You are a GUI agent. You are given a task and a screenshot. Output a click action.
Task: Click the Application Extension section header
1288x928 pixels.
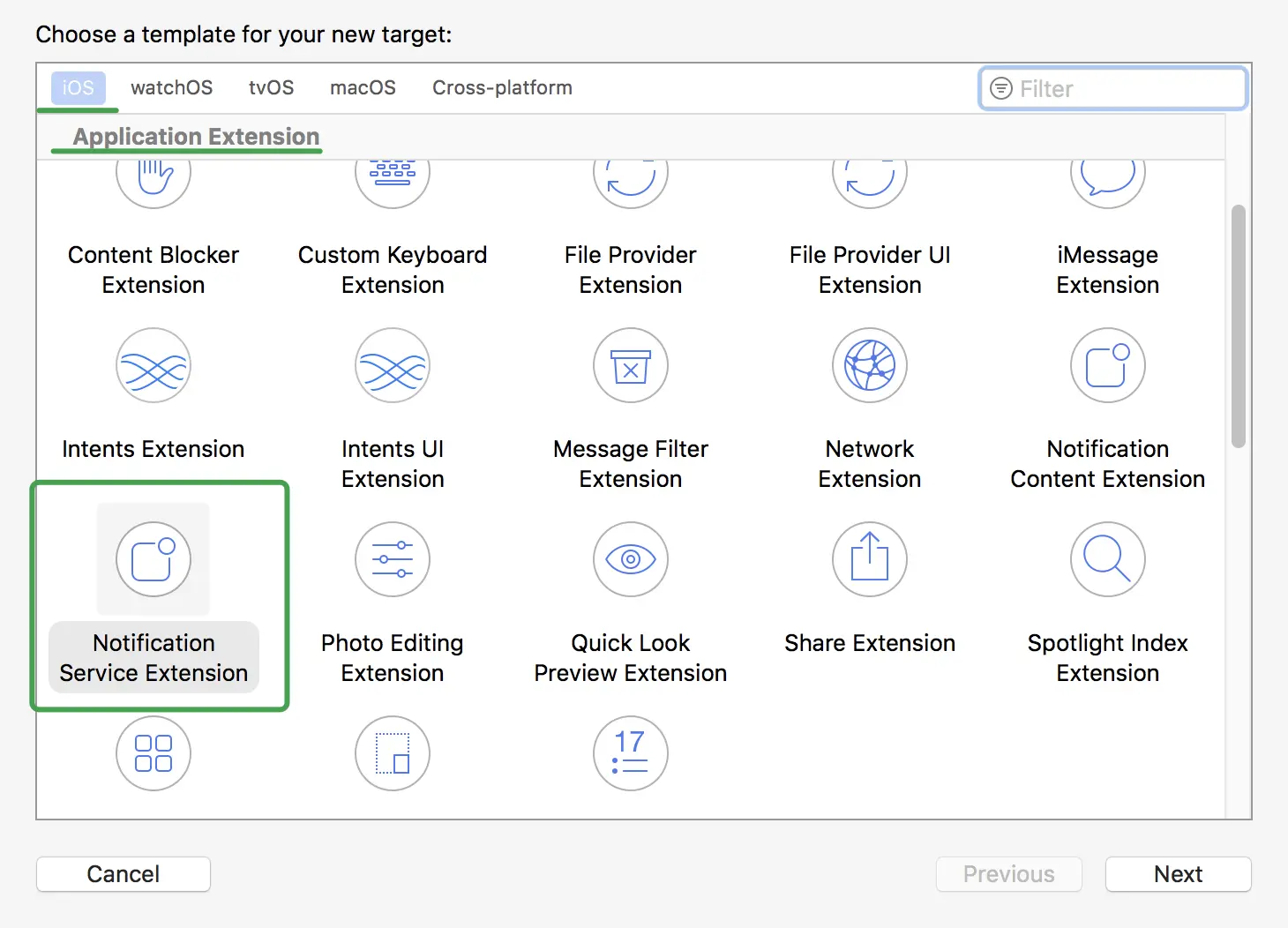[196, 137]
